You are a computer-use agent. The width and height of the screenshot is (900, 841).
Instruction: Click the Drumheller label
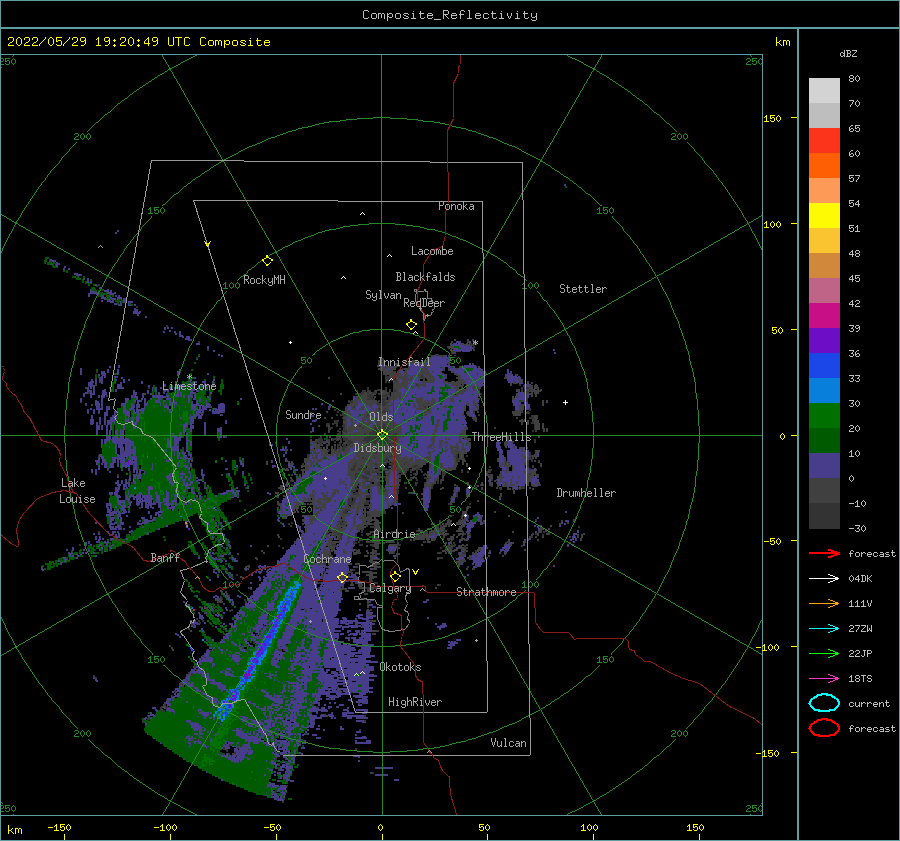tap(586, 493)
